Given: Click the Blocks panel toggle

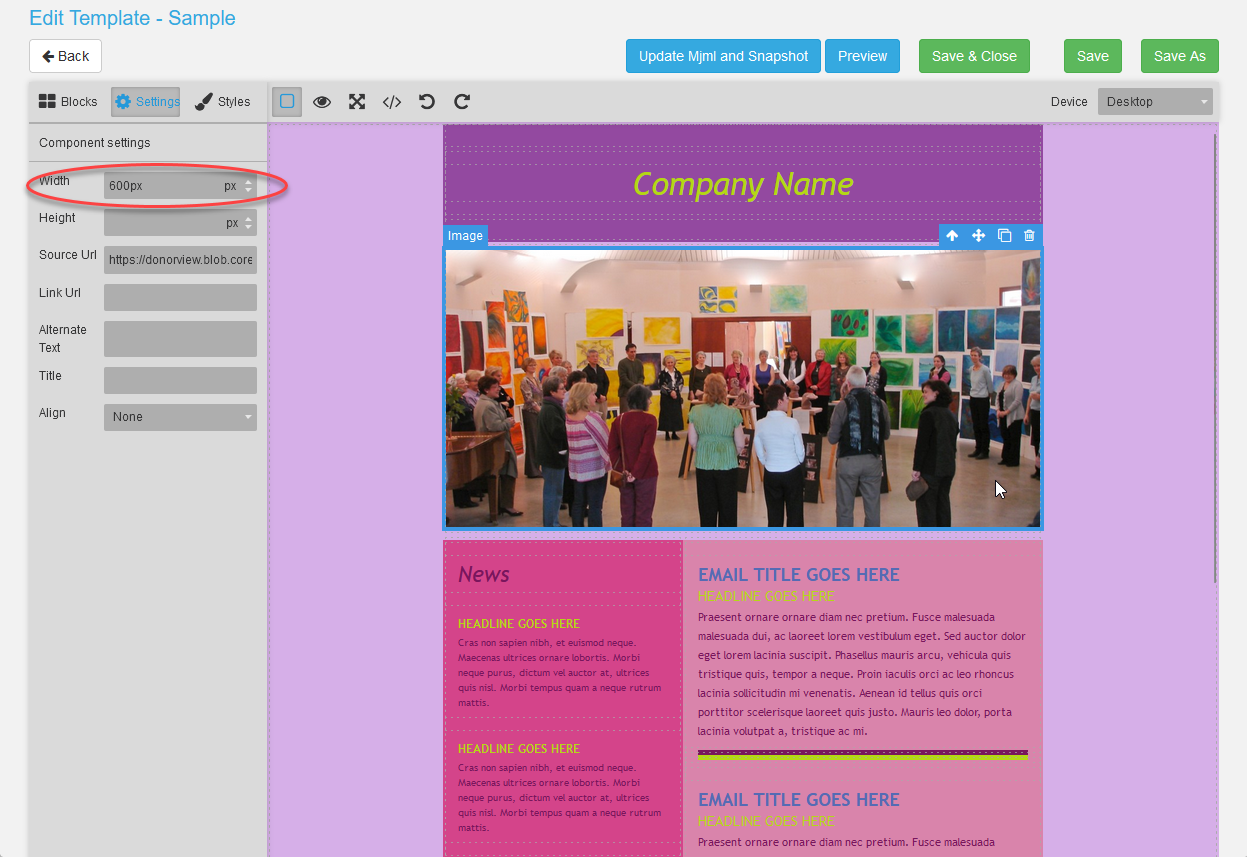Looking at the screenshot, I should point(67,101).
